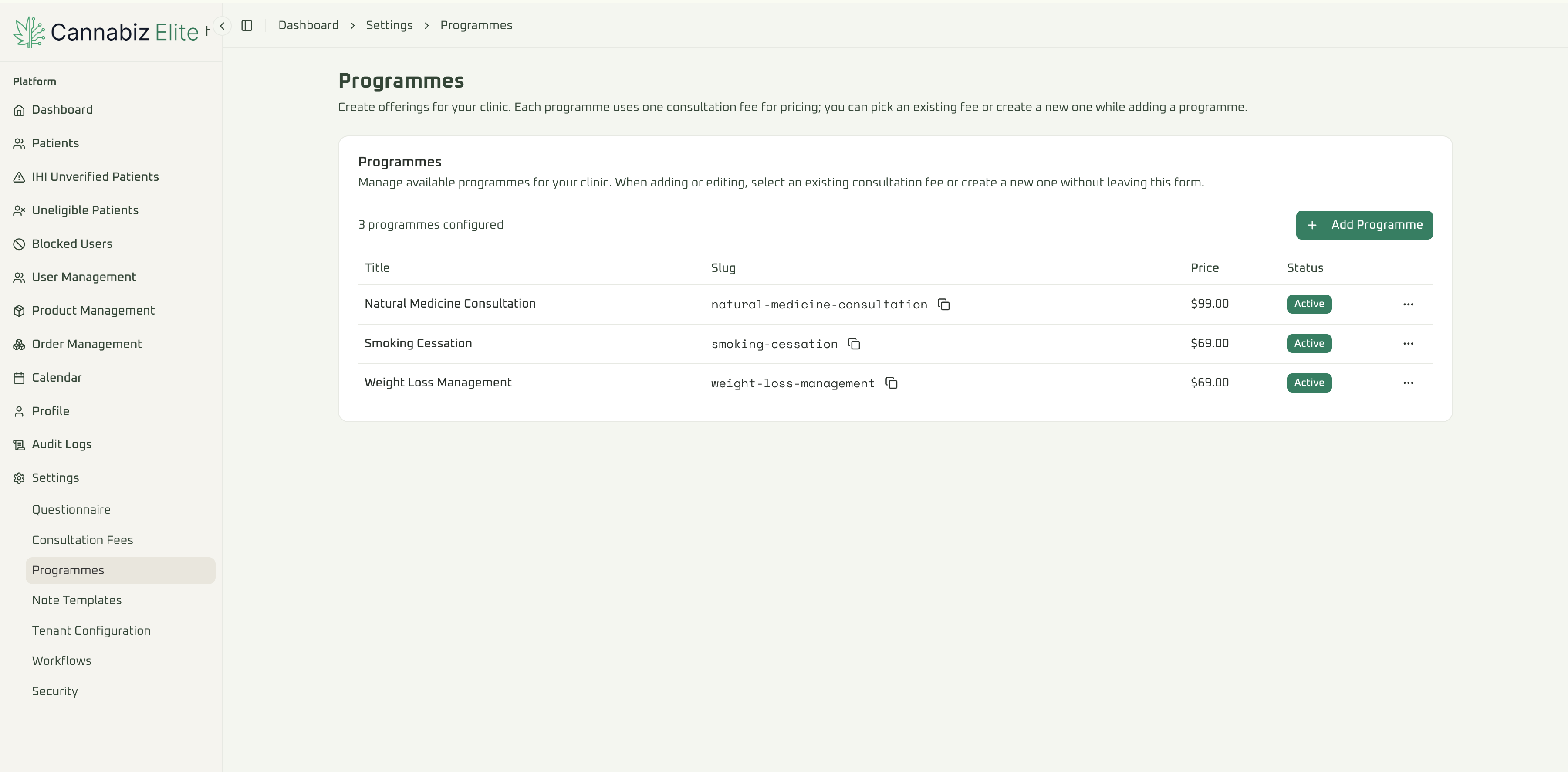Collapse the sidebar using the panel toggle icon

pos(247,25)
